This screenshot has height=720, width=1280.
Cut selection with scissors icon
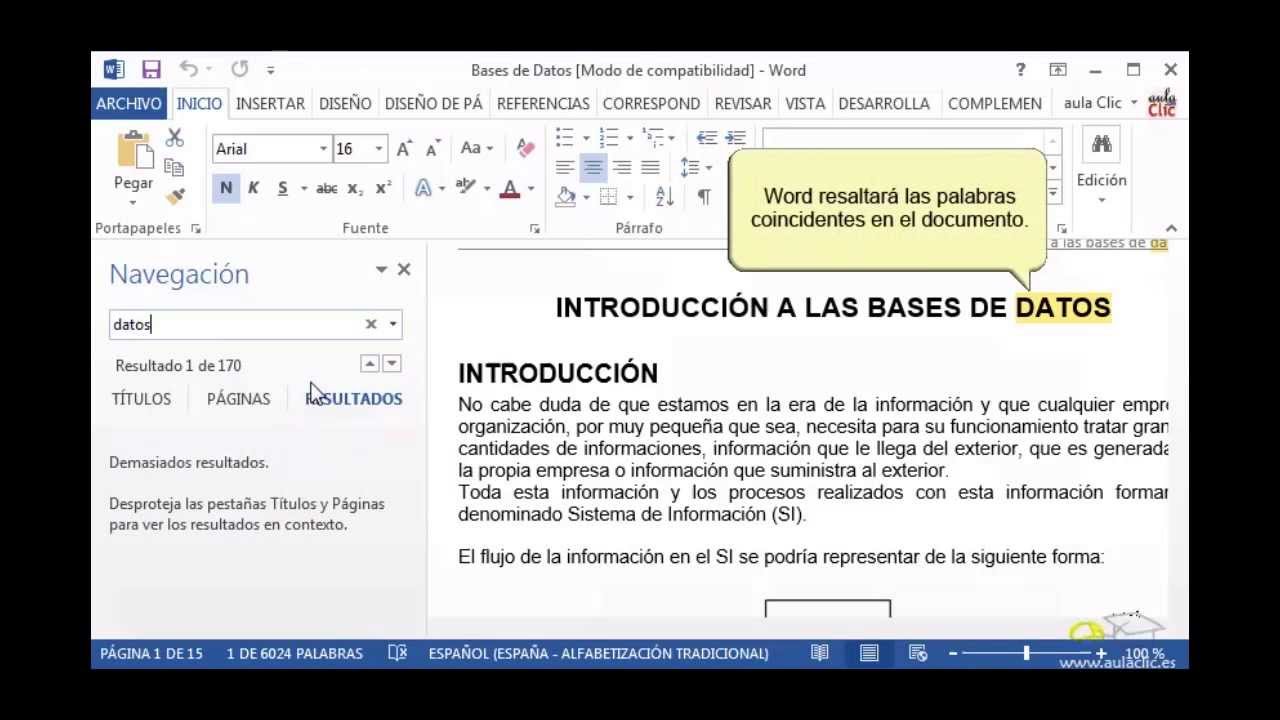(x=175, y=139)
